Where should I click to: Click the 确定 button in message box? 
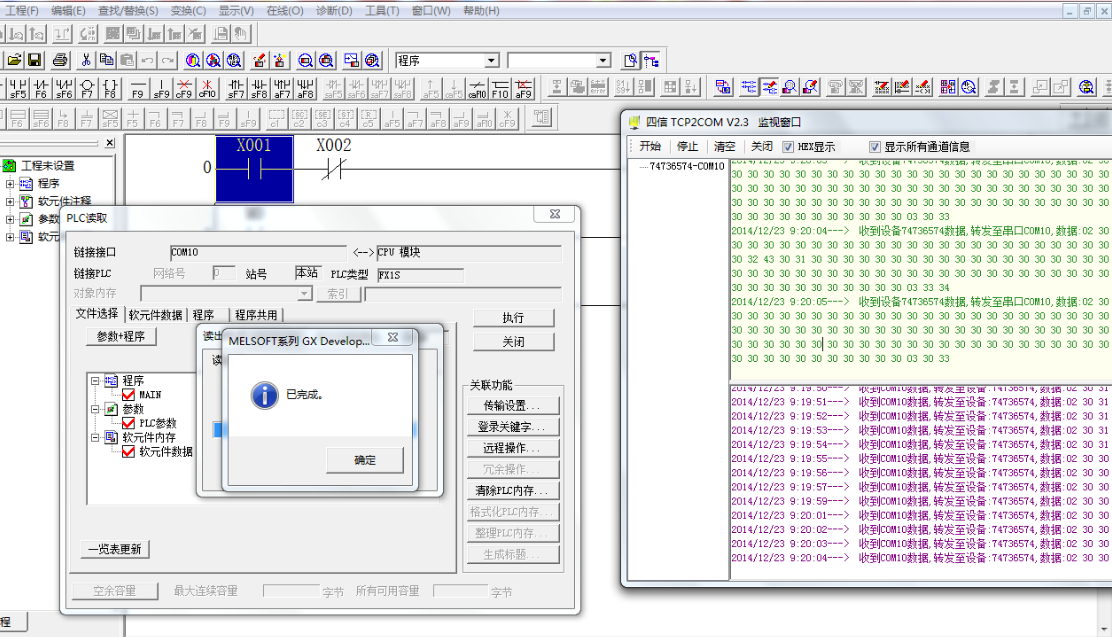click(365, 460)
